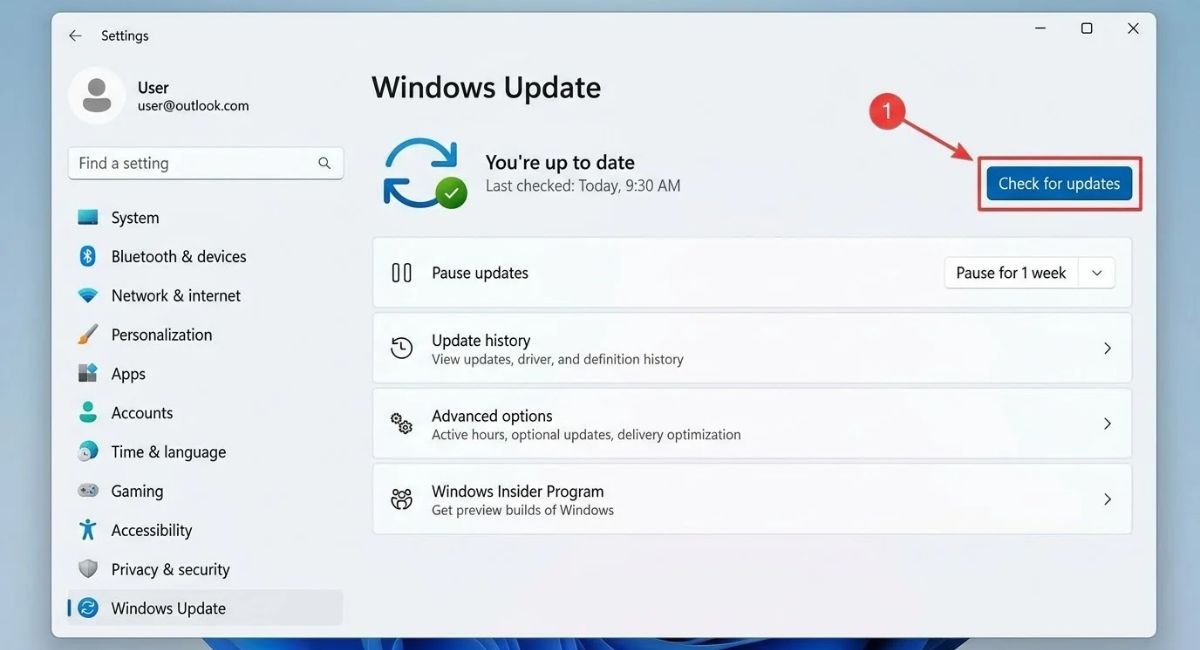
Task: Click the Personalization paintbrush icon
Action: (x=88, y=334)
